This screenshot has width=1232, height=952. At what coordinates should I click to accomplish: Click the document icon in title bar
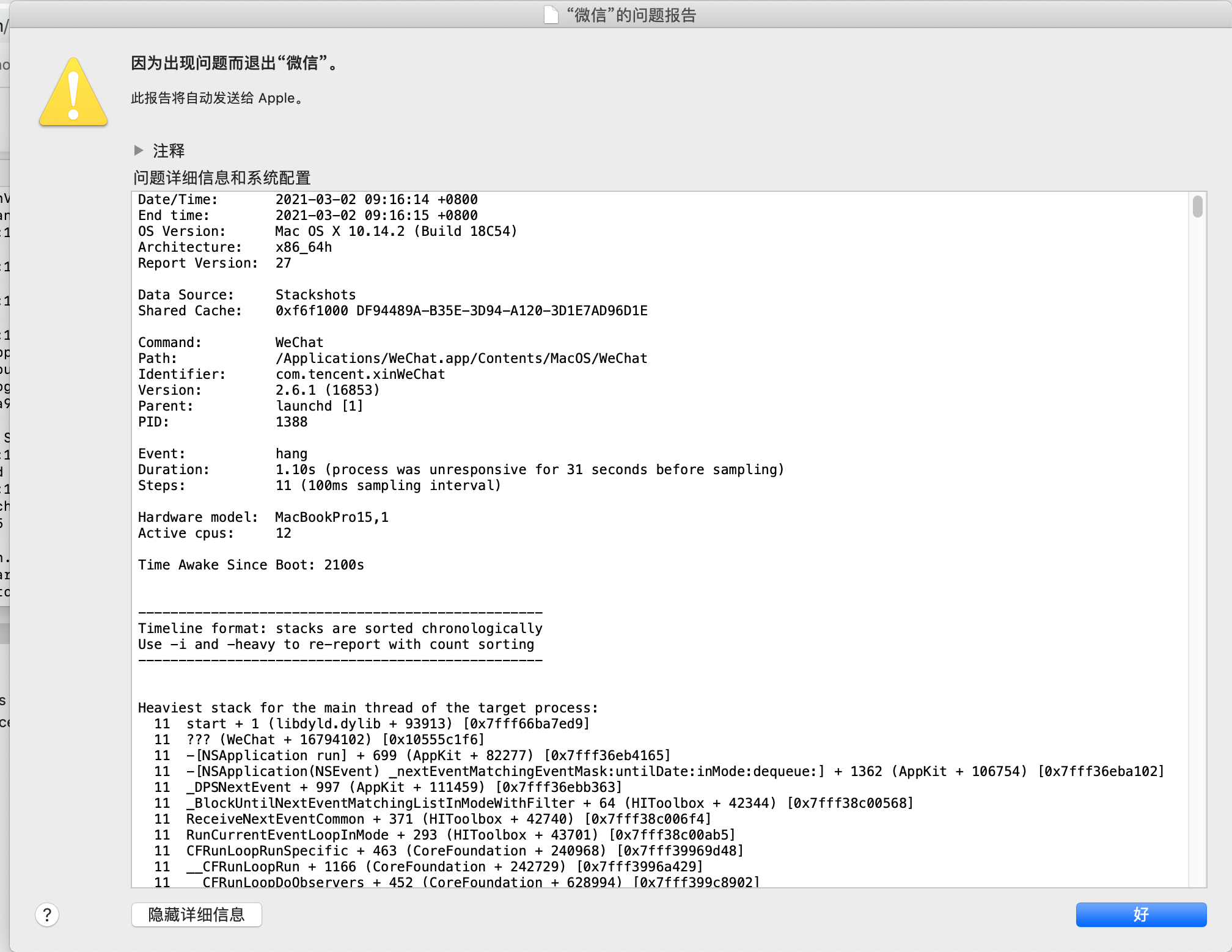pos(551,14)
